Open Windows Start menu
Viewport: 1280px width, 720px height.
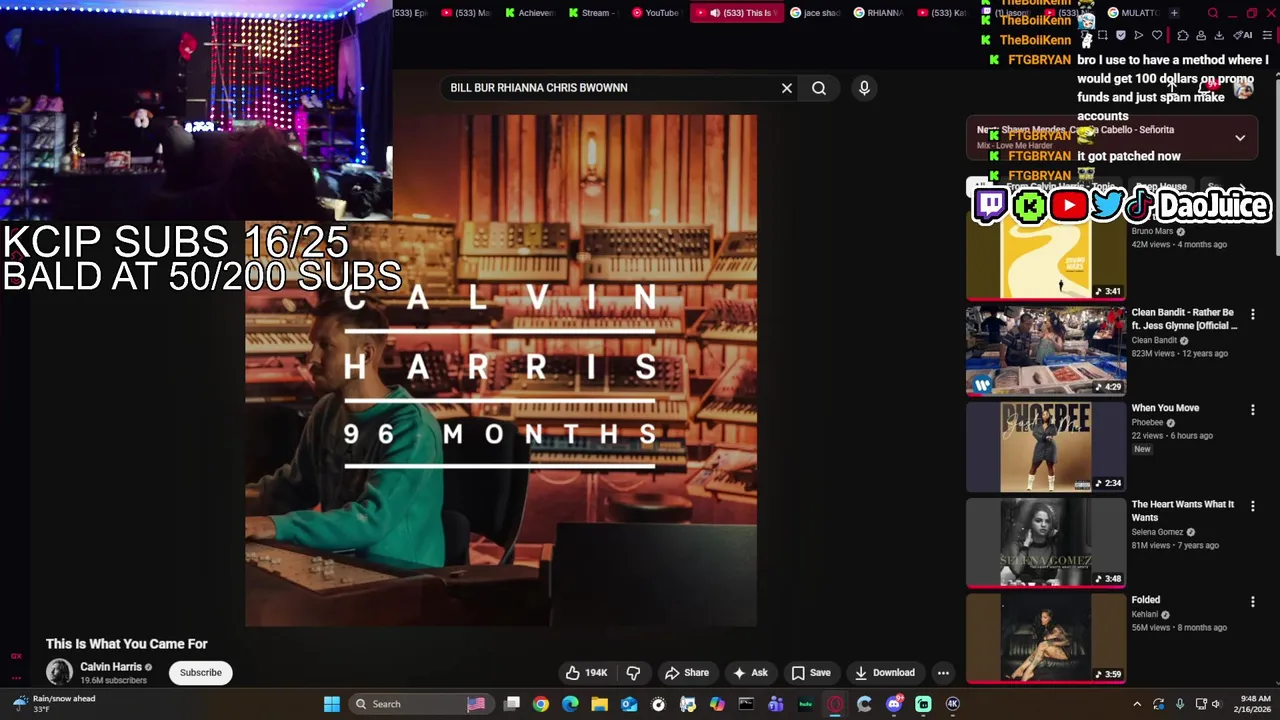pyautogui.click(x=332, y=704)
